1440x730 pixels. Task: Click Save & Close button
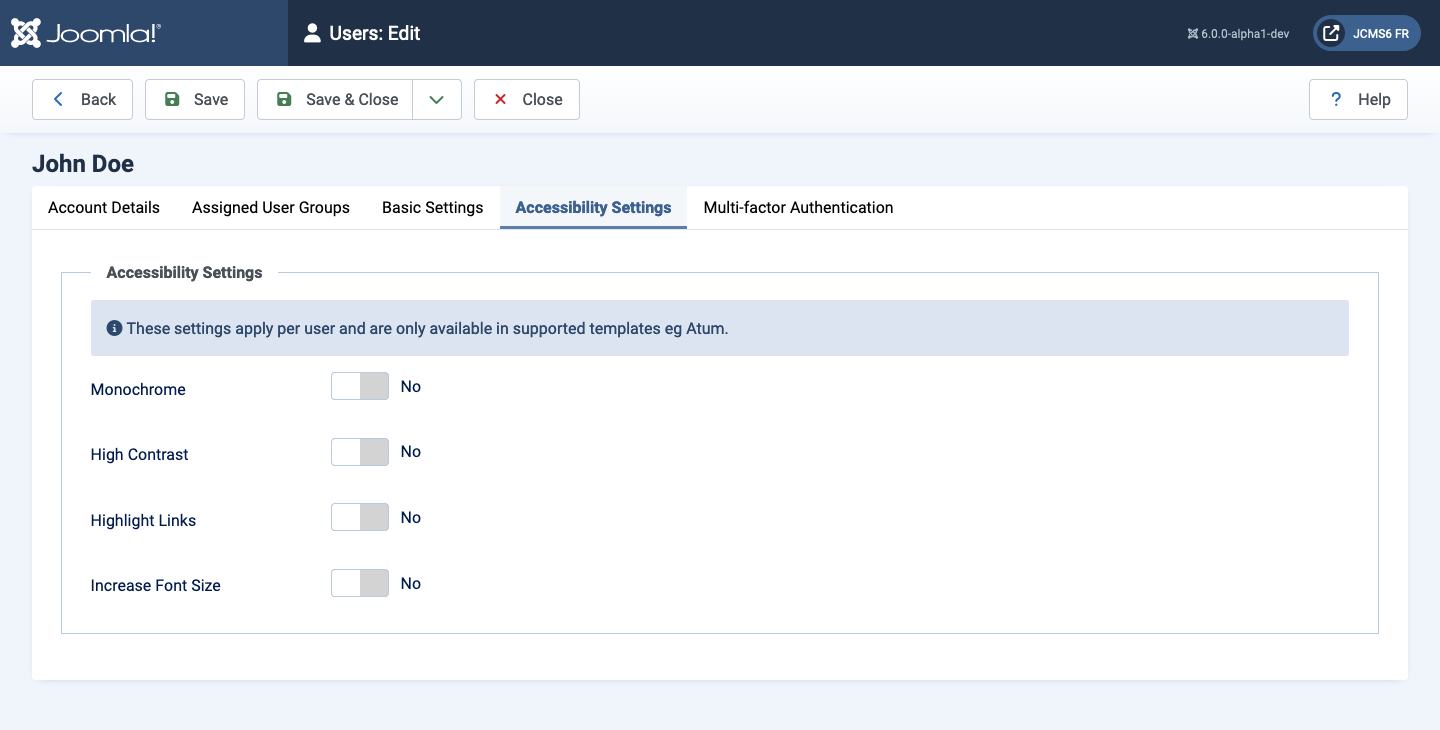(335, 99)
